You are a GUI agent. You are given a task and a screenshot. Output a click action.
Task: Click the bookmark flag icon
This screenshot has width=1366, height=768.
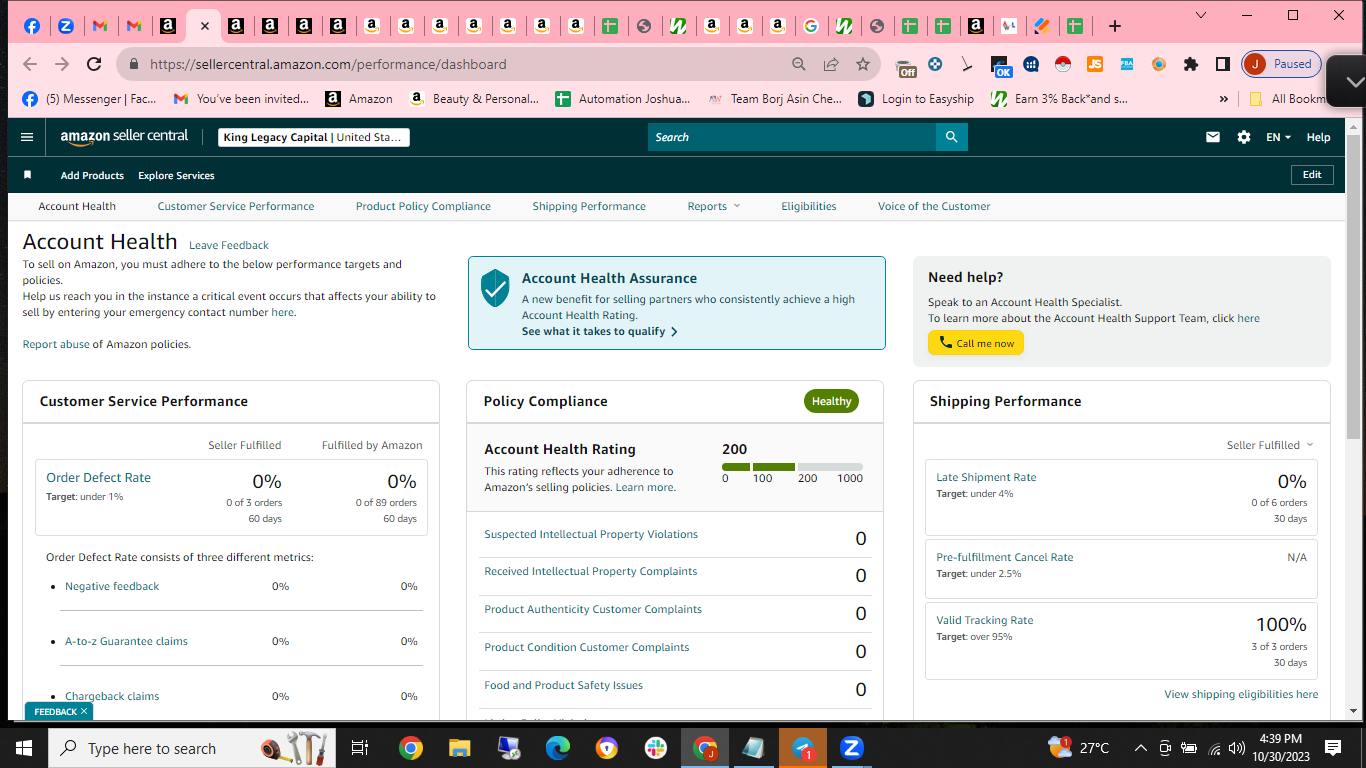(28, 175)
